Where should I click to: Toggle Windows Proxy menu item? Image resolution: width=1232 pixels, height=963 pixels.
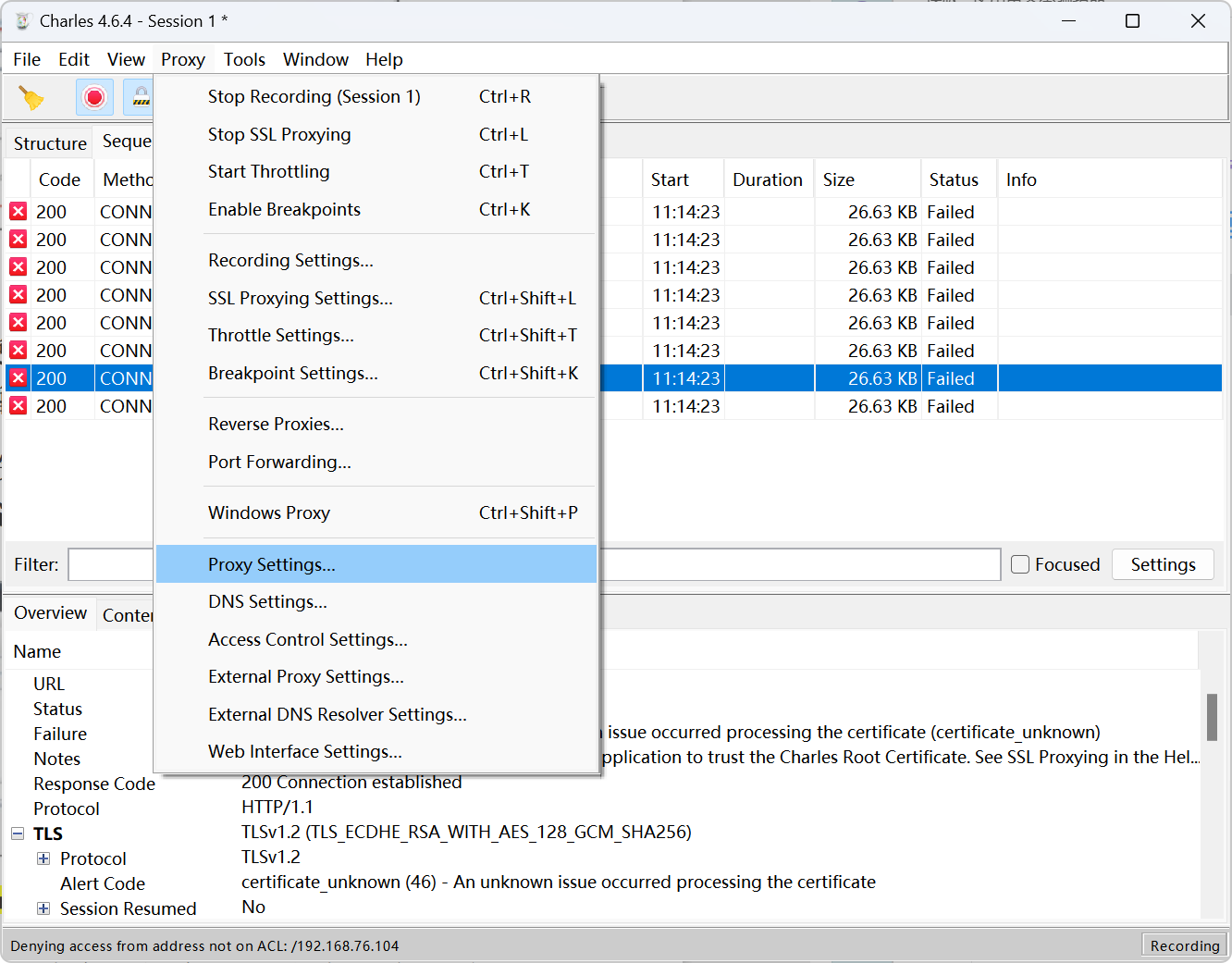click(376, 512)
